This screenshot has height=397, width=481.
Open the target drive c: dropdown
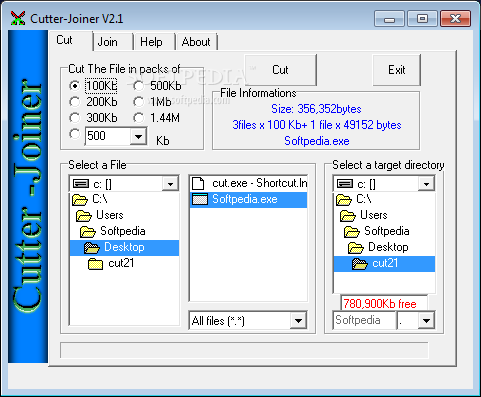click(x=426, y=184)
